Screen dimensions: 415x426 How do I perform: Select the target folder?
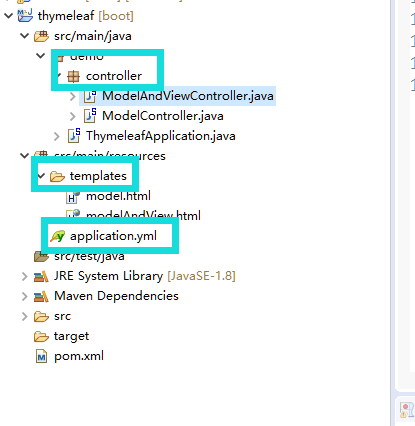(x=71, y=336)
